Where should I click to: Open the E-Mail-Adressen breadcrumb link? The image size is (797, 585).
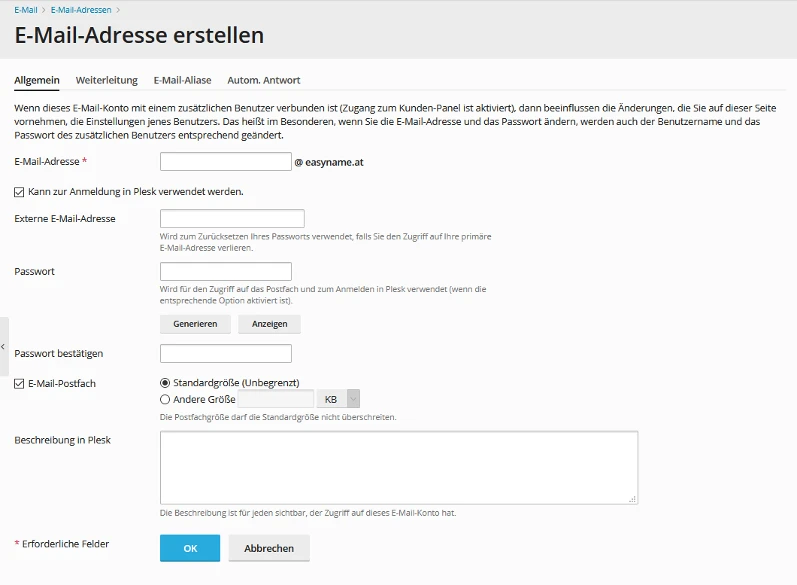coord(81,10)
